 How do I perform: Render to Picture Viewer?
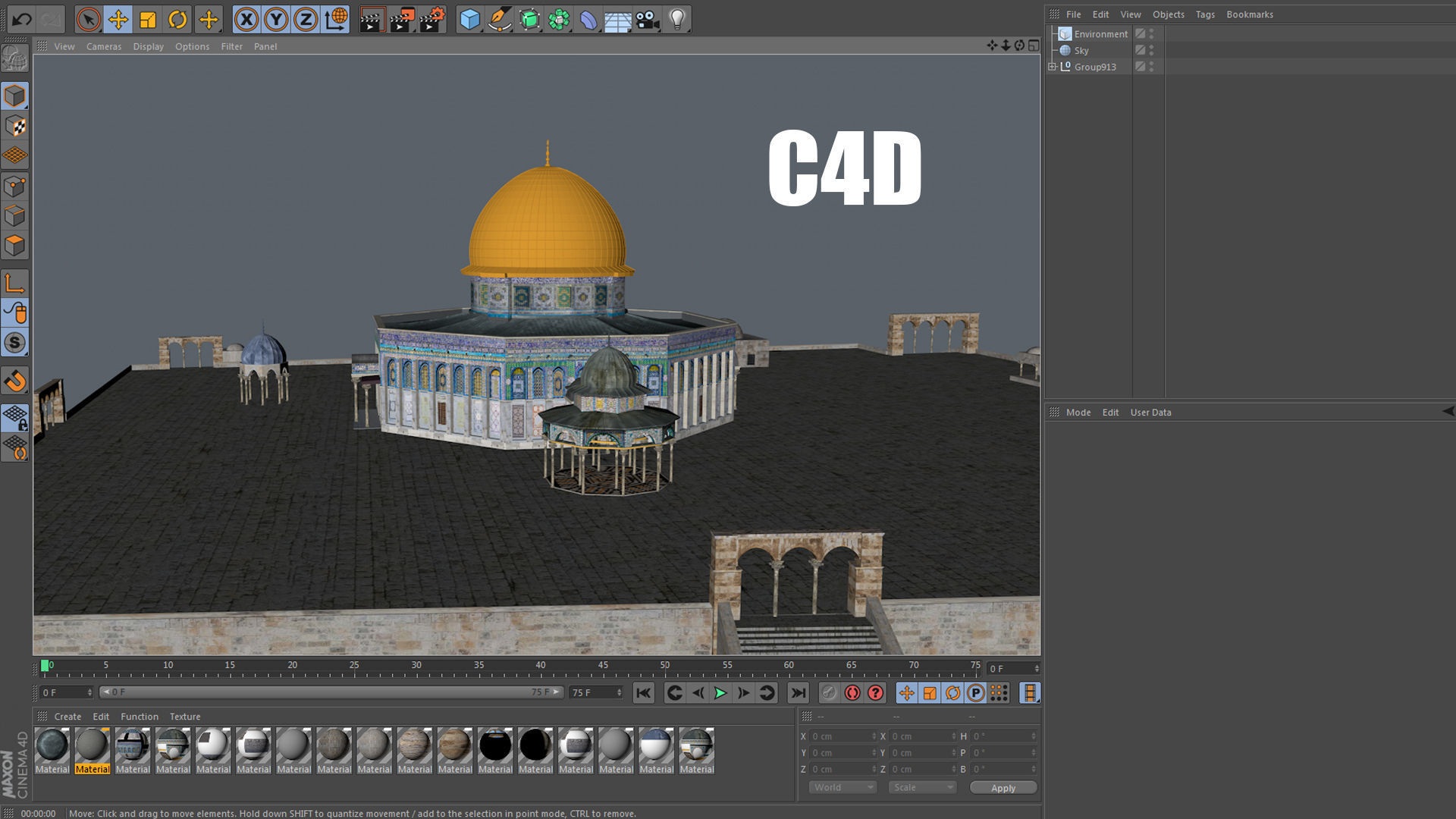tap(402, 19)
